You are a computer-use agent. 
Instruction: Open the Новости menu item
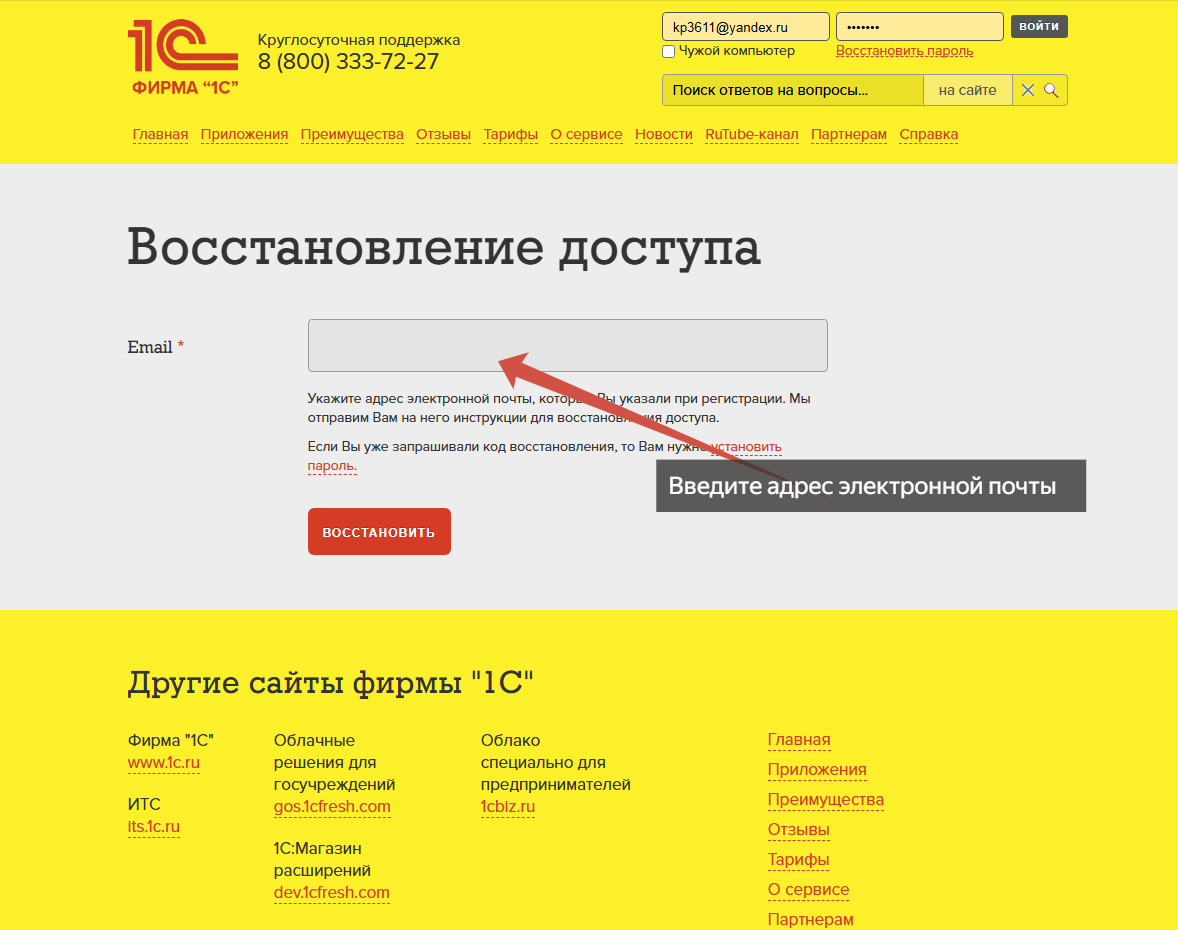click(x=664, y=134)
